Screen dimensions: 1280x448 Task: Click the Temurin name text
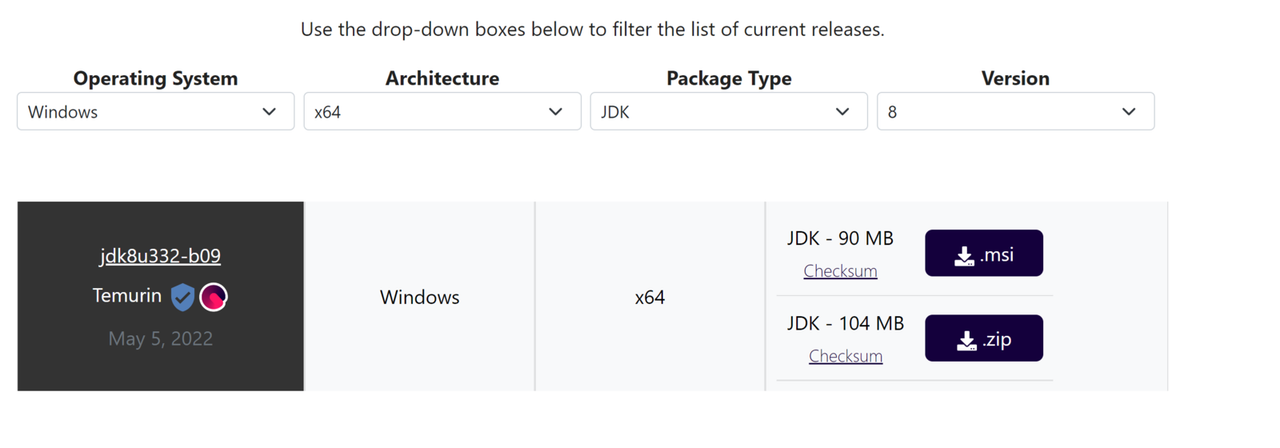coord(127,296)
